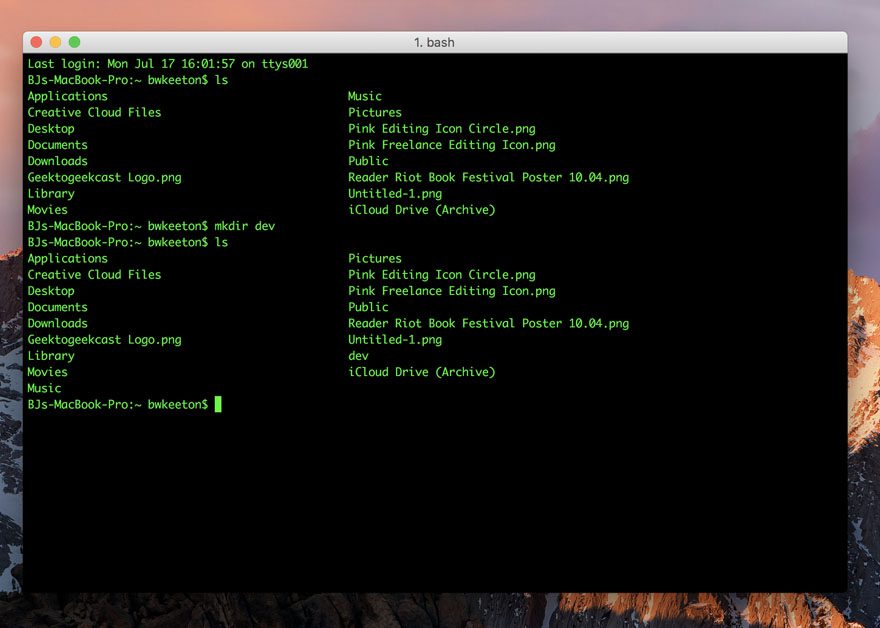
Task: Click "Pictures" directly above the mkdir command
Action: 375,113
